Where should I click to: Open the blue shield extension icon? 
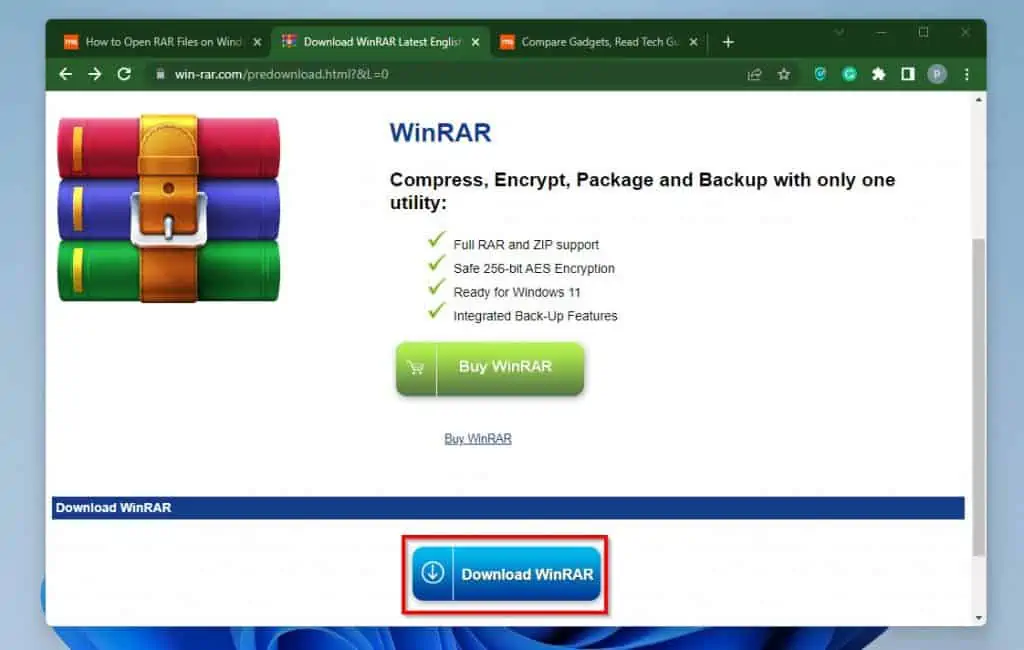820,74
